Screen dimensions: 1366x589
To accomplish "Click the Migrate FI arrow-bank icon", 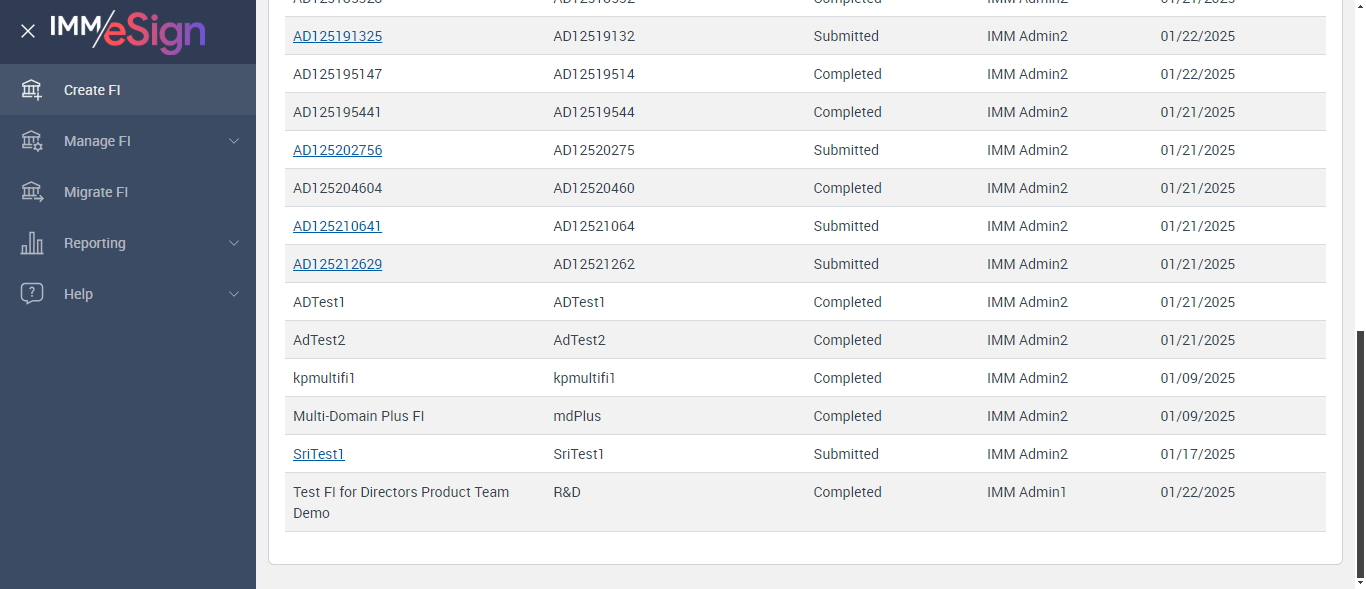I will click(32, 192).
